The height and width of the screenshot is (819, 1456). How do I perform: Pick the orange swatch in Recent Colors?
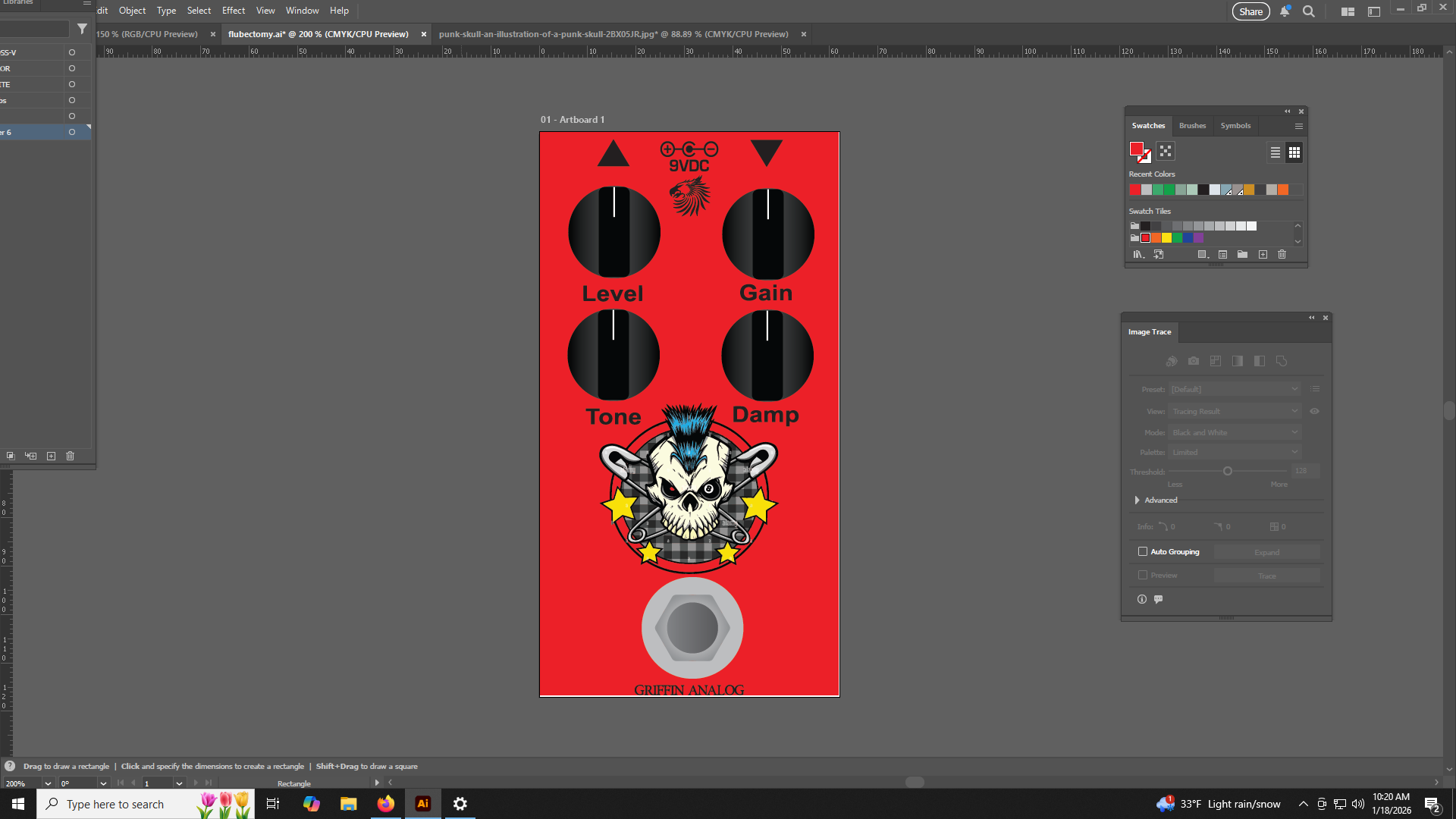pos(1283,190)
